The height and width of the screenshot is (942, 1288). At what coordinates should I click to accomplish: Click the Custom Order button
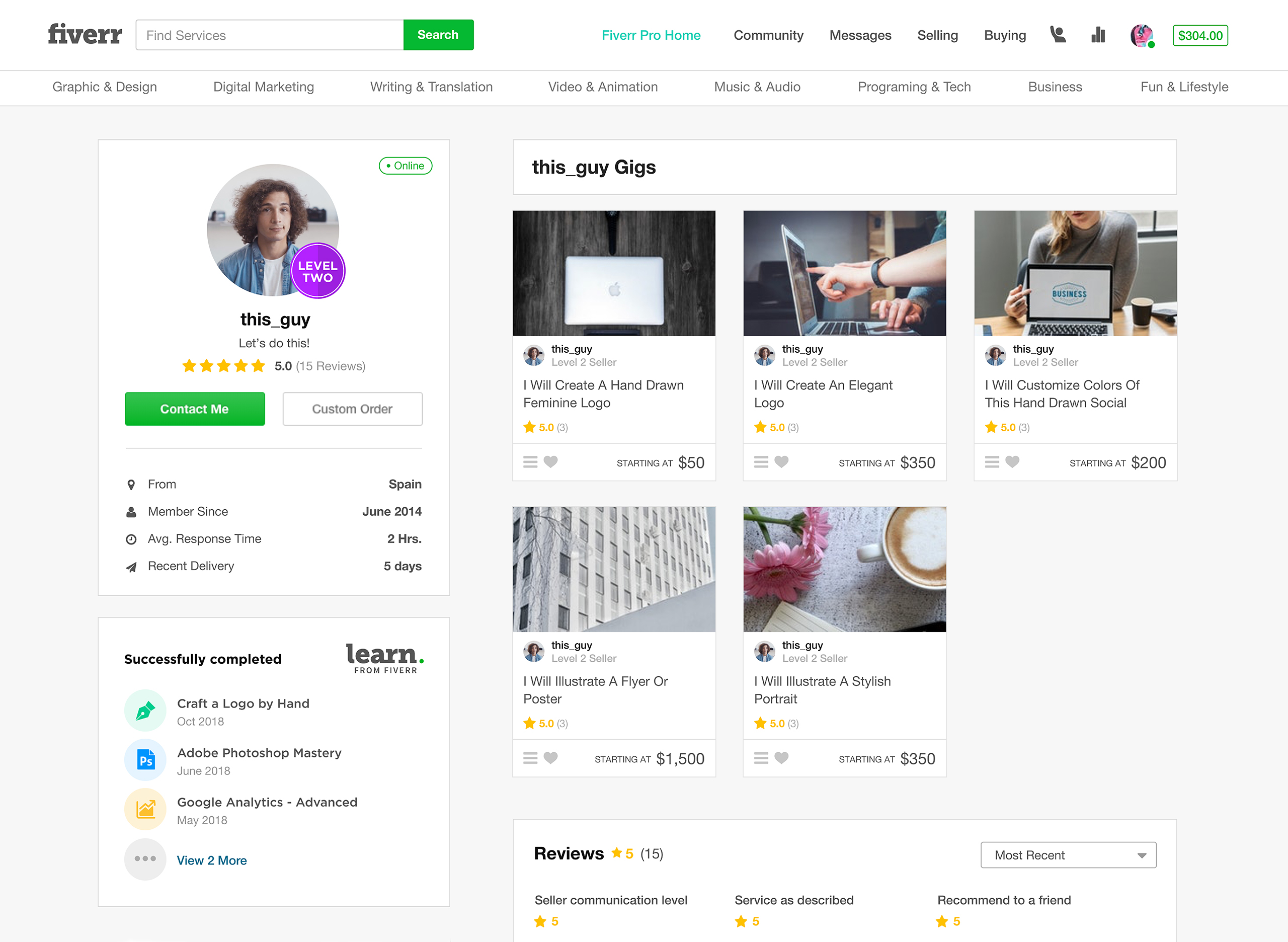(x=352, y=409)
